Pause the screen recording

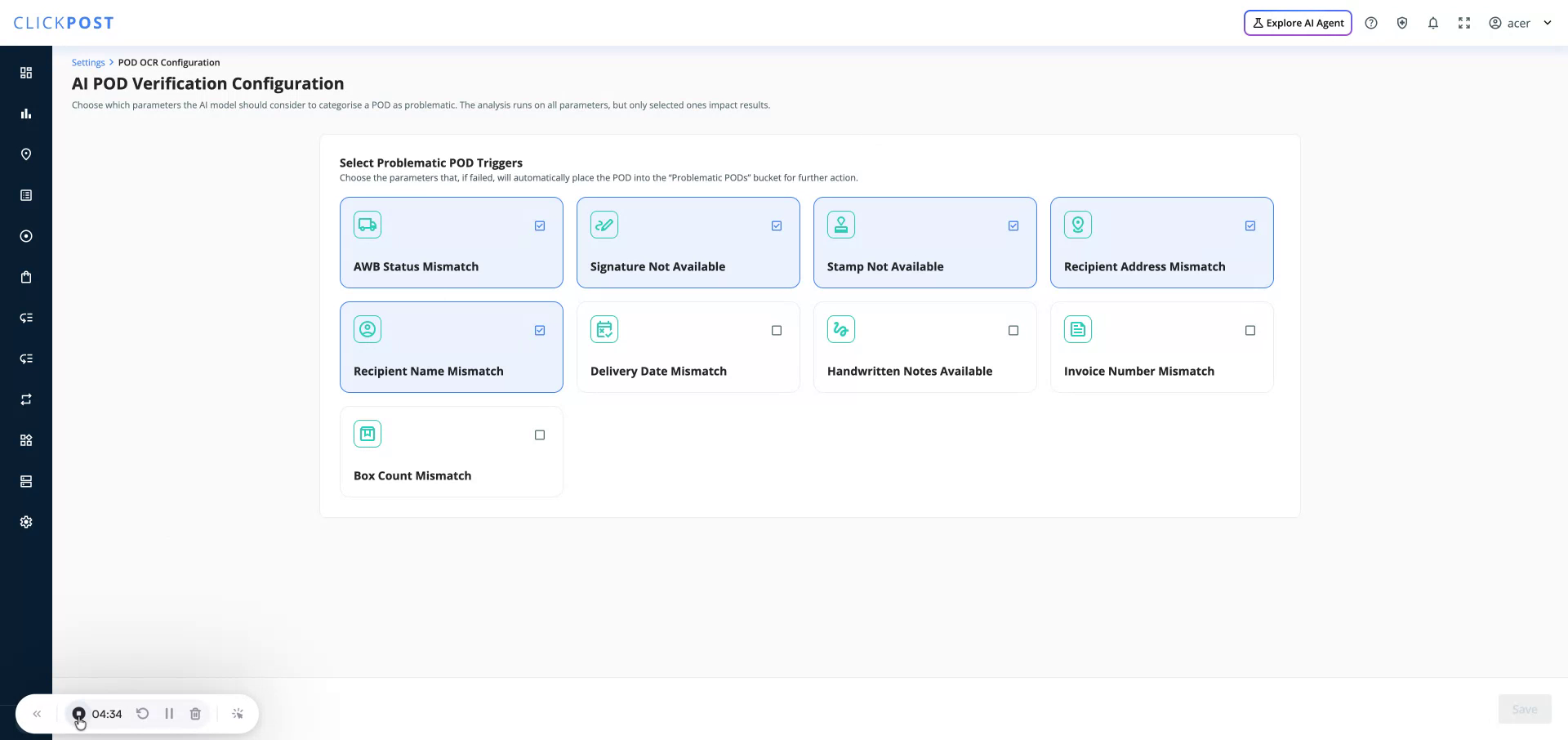(169, 713)
